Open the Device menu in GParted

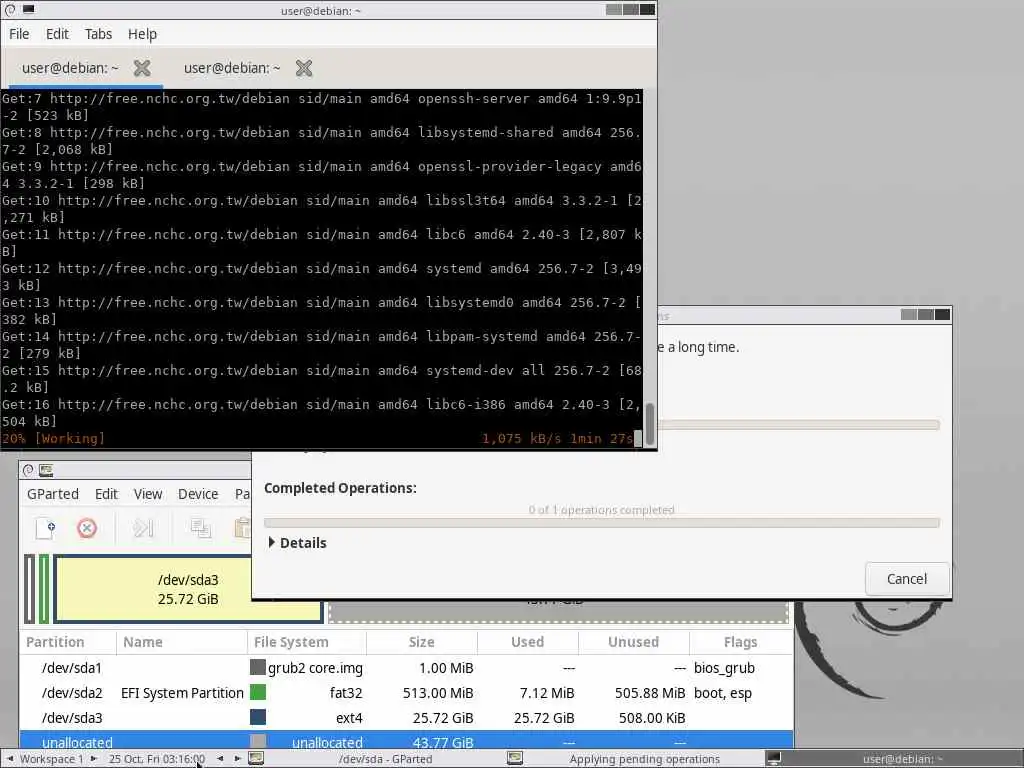[x=198, y=494]
